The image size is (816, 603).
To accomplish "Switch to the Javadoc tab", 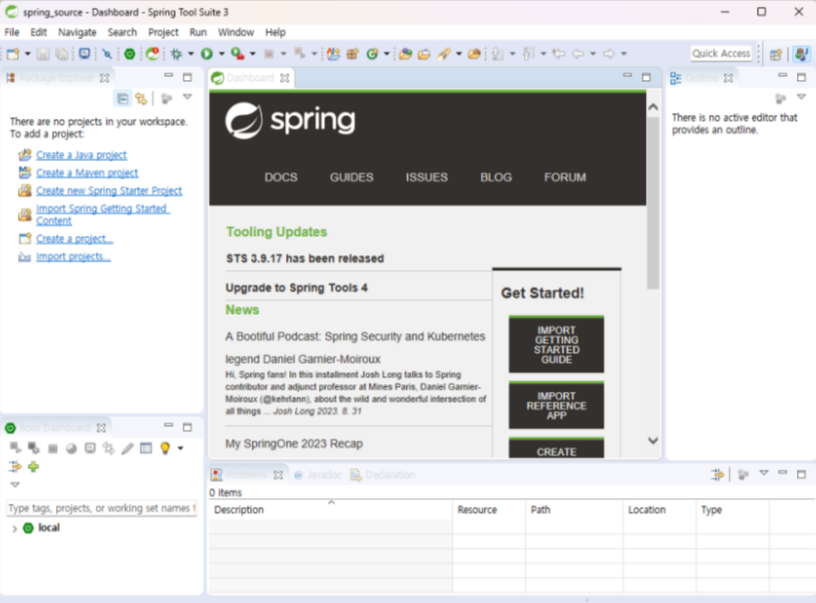I will tap(318, 474).
